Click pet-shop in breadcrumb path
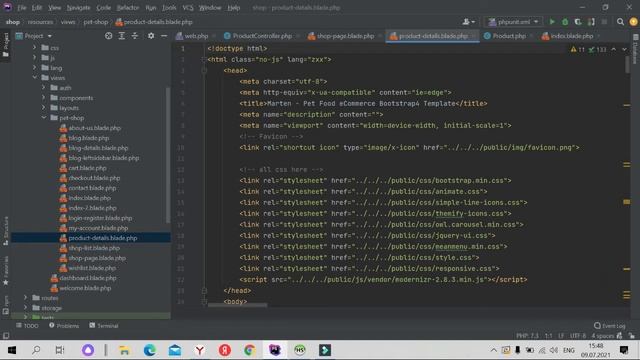 pos(96,22)
